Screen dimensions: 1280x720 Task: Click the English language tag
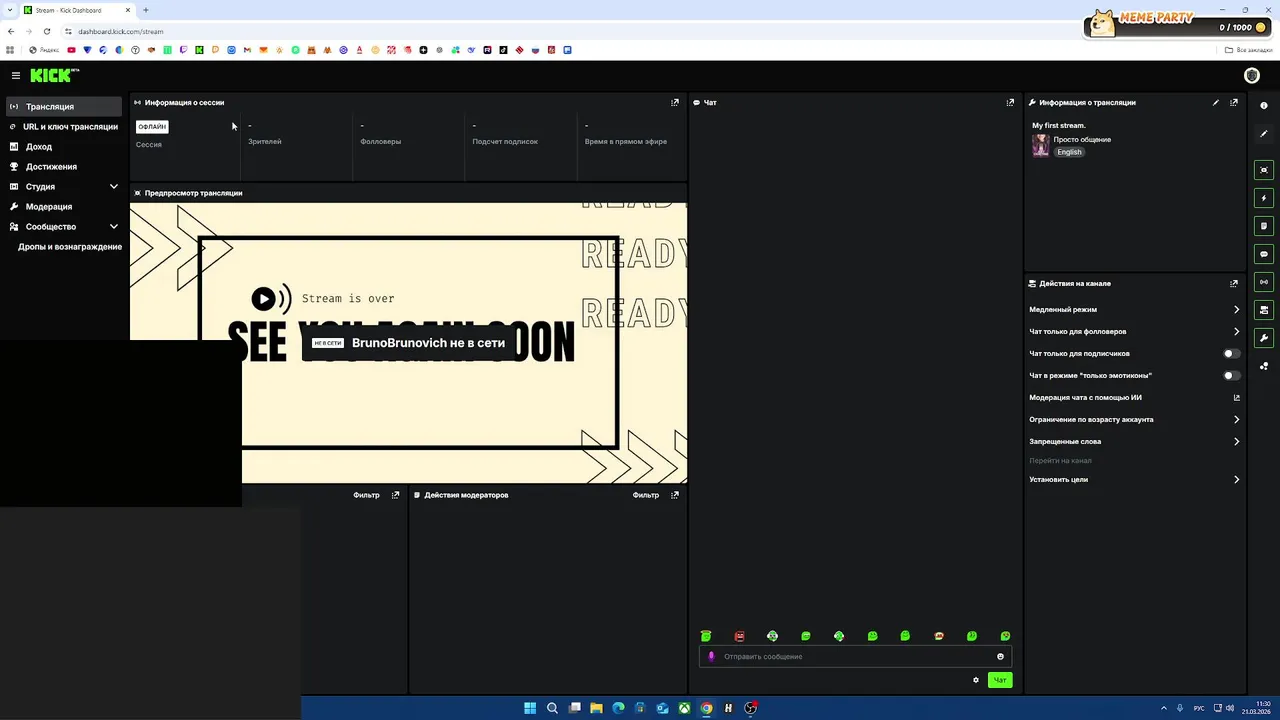pos(1069,152)
